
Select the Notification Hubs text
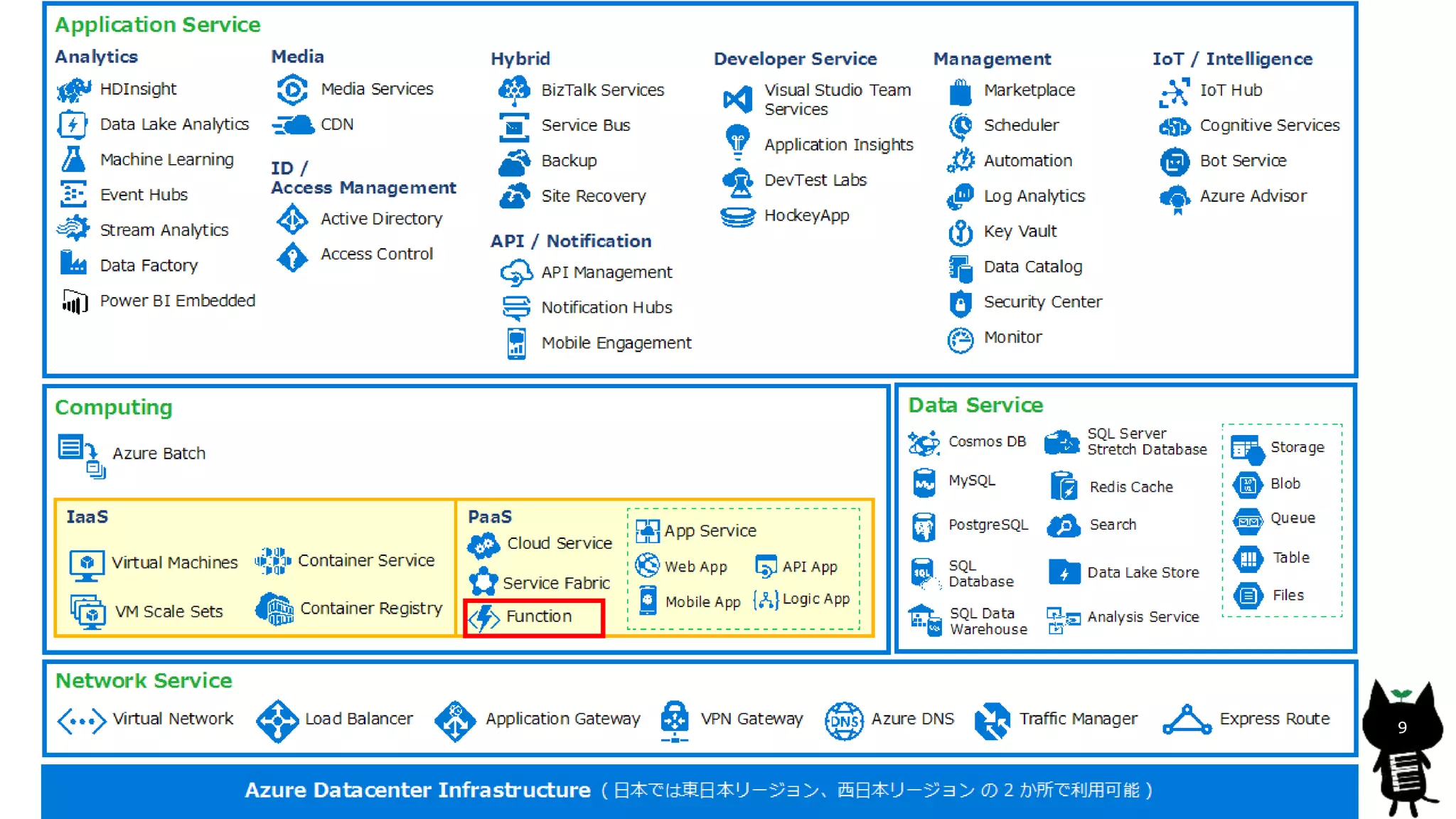point(606,308)
